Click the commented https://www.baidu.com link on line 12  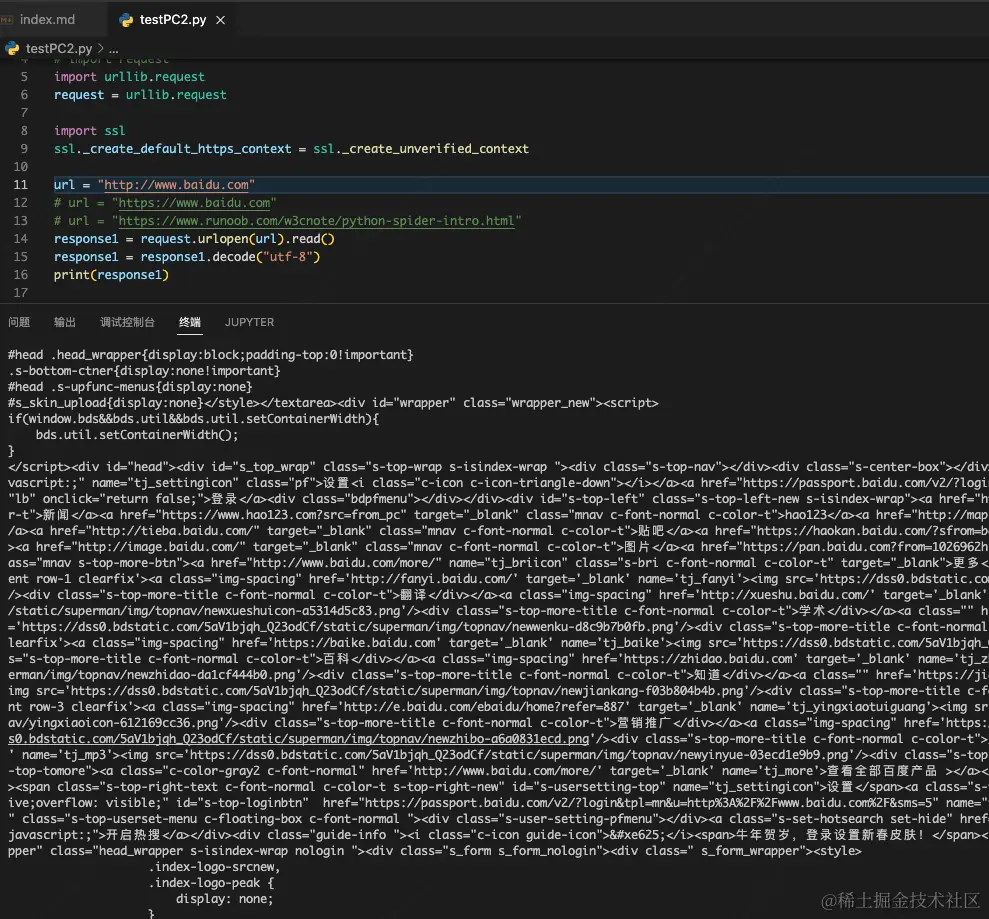tap(194, 203)
